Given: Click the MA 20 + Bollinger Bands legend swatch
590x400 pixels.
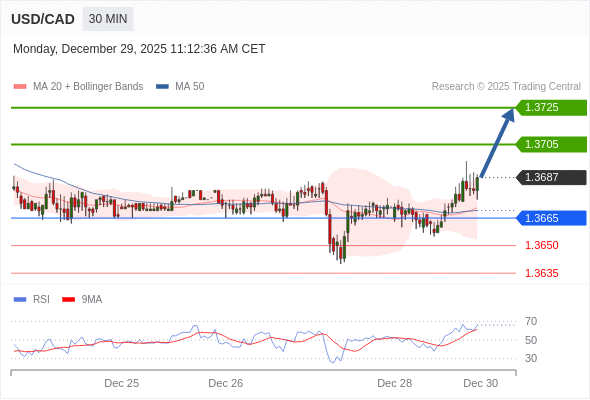Looking at the screenshot, I should coord(20,87).
